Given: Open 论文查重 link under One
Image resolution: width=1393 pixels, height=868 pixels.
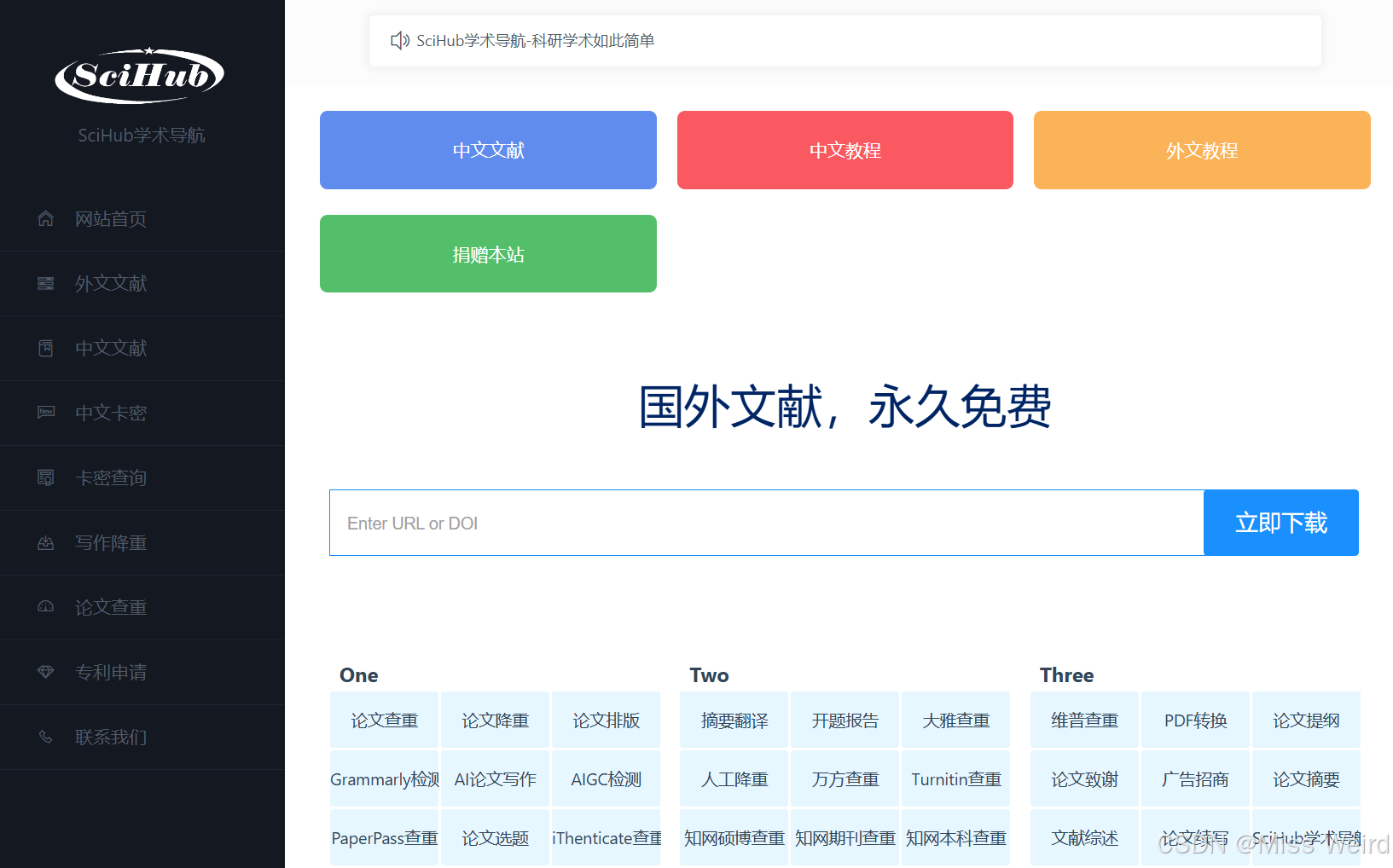Looking at the screenshot, I should click(385, 720).
